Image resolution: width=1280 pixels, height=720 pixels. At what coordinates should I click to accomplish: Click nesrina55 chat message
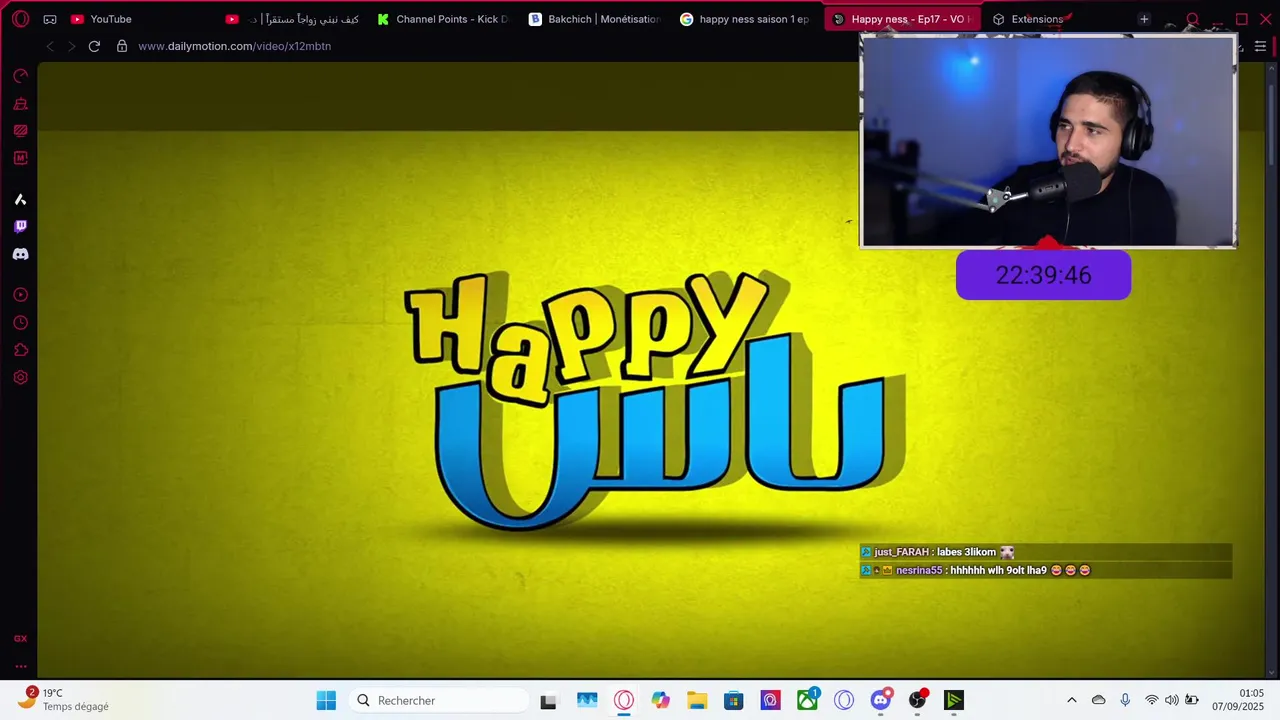[1045, 570]
